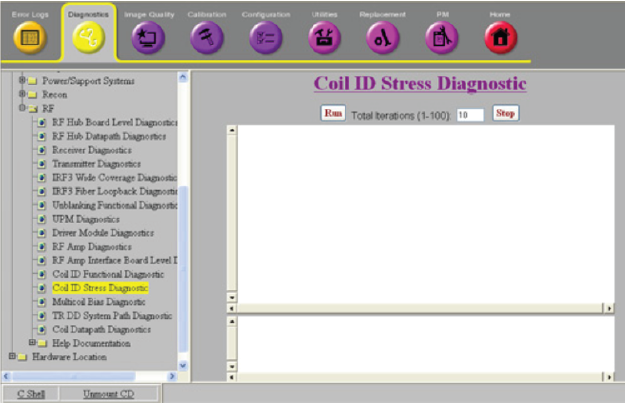Screen dimensions: 627x404
Task: Open the Utilities icon
Action: 326,39
